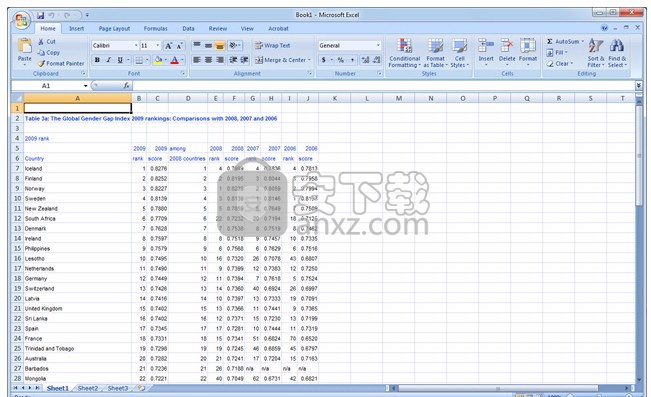Open the font color picker arrow

[182, 60]
